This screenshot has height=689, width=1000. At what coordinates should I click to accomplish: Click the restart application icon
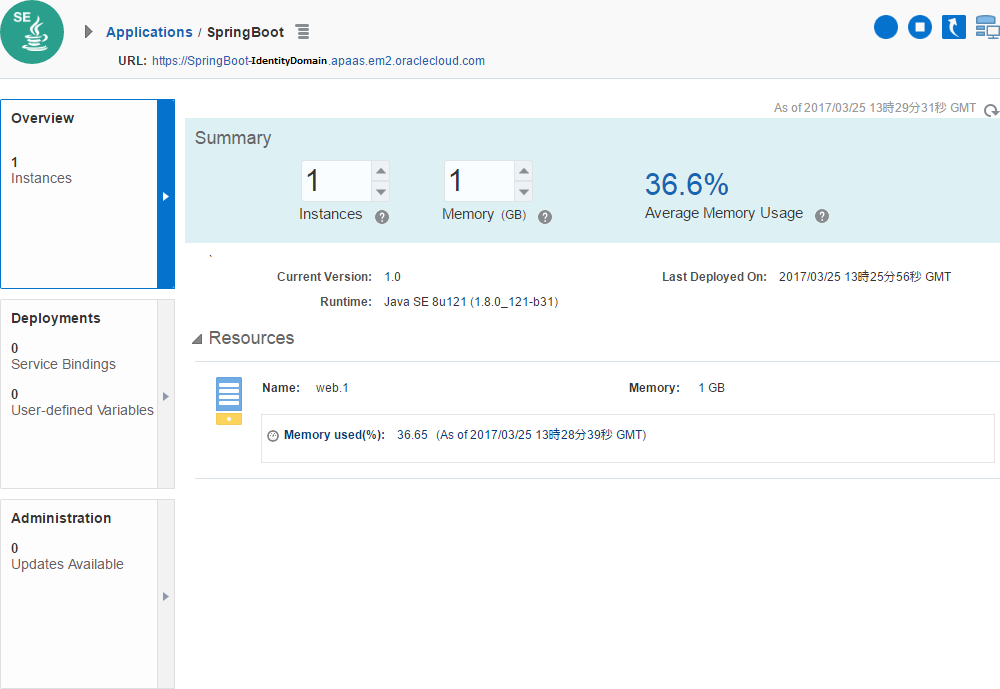pyautogui.click(x=953, y=27)
